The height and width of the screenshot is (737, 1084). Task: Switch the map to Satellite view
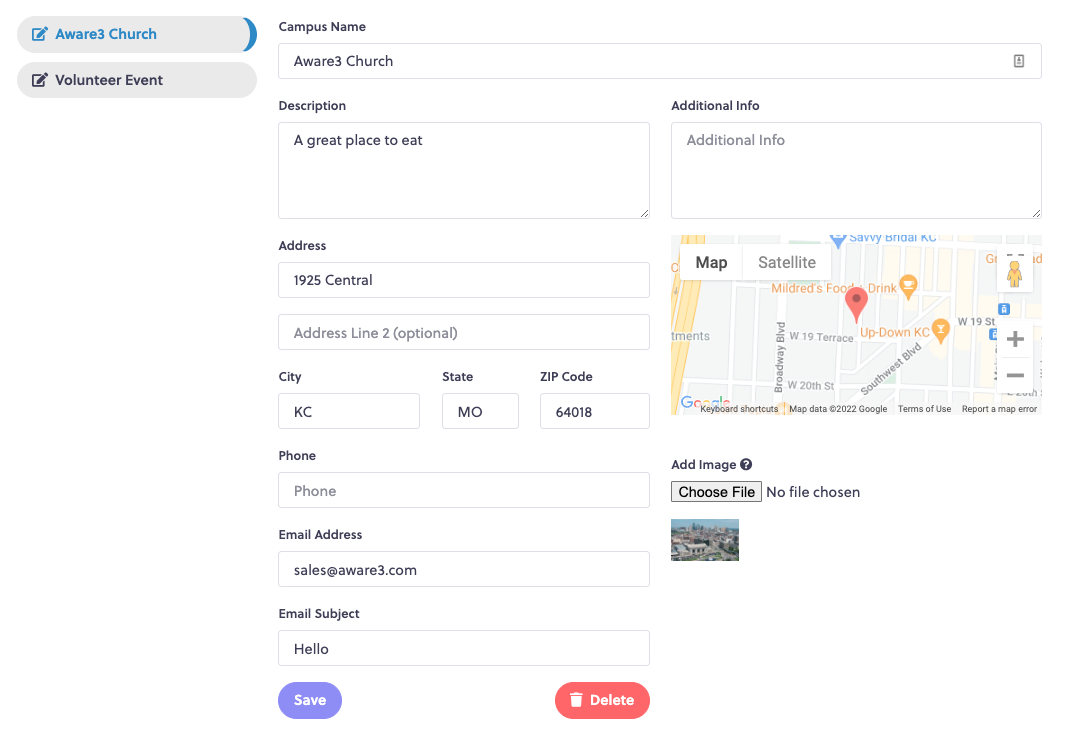787,263
